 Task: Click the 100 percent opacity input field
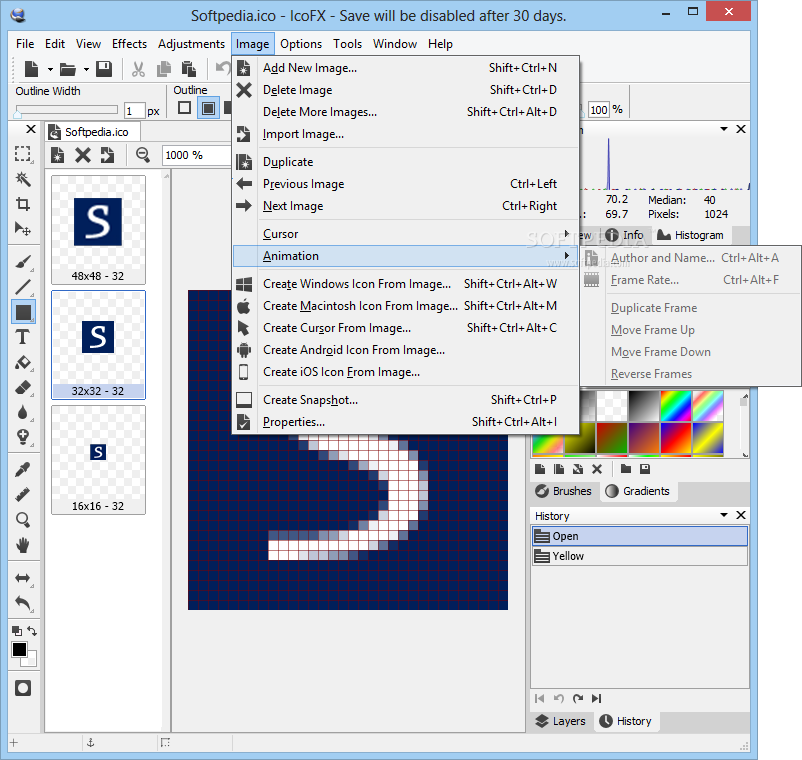[598, 110]
